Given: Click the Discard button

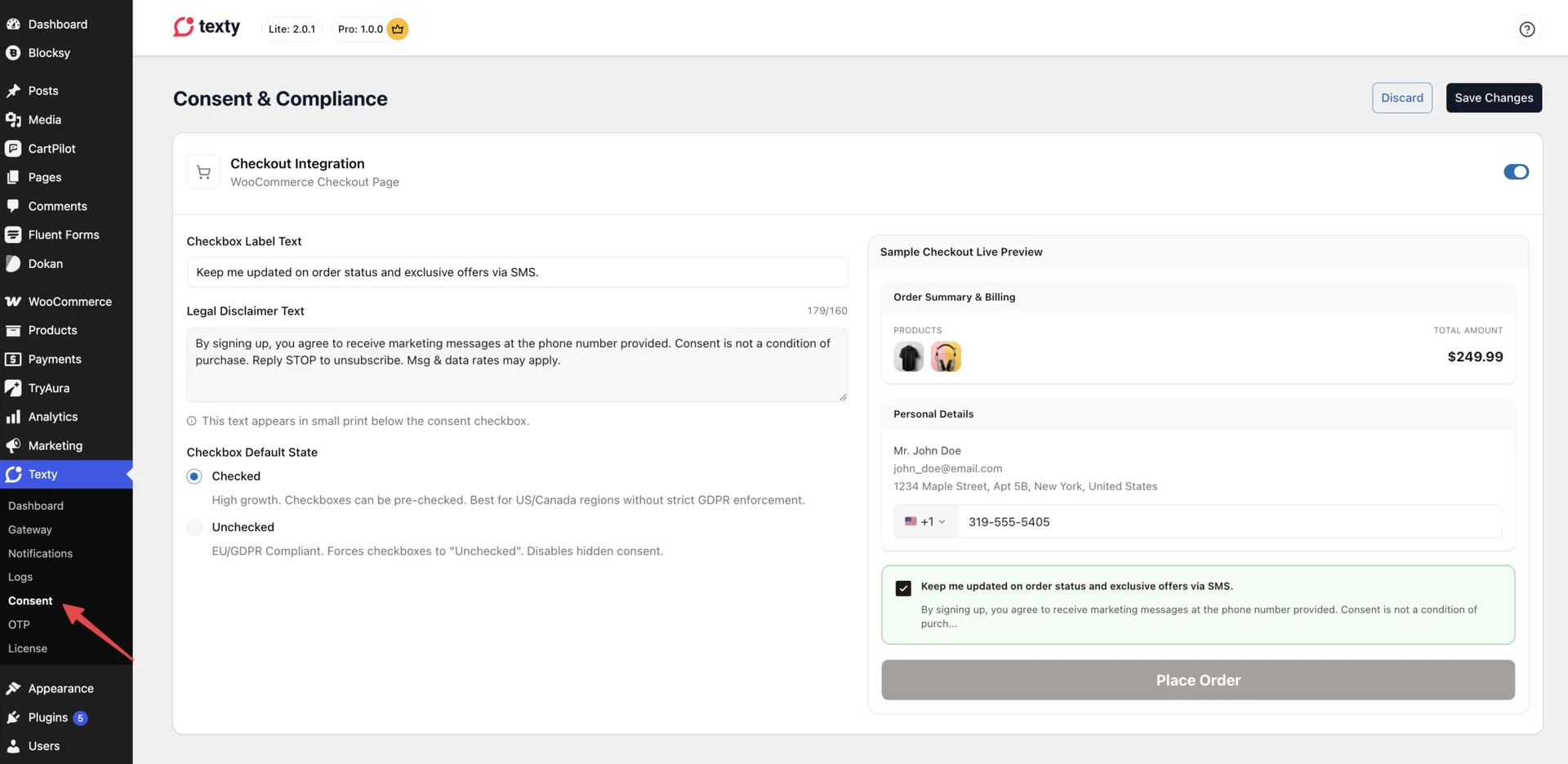Looking at the screenshot, I should [1401, 98].
